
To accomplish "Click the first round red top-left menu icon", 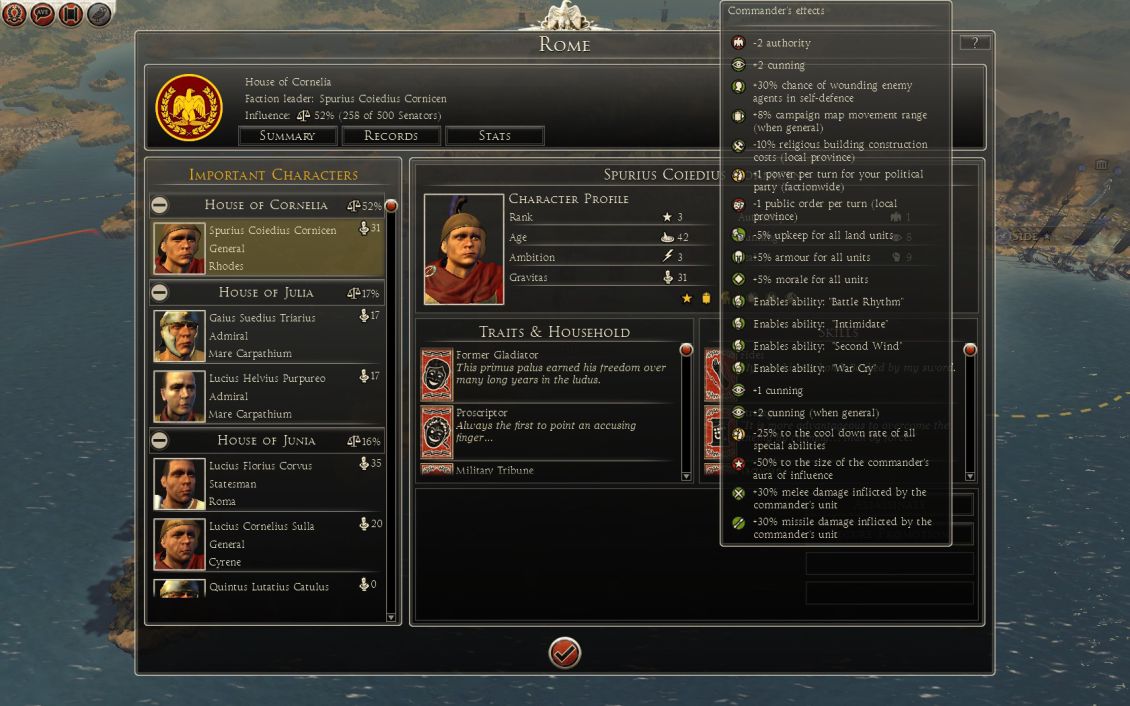I will 14,13.
